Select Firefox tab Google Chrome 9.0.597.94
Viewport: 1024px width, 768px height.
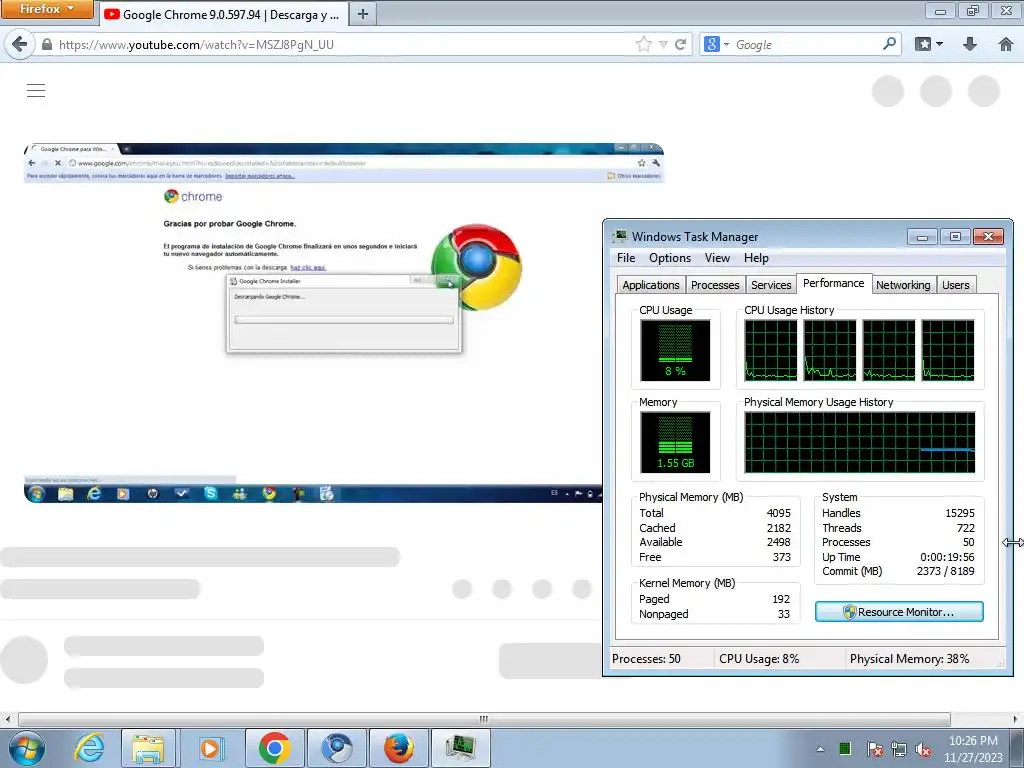click(223, 14)
